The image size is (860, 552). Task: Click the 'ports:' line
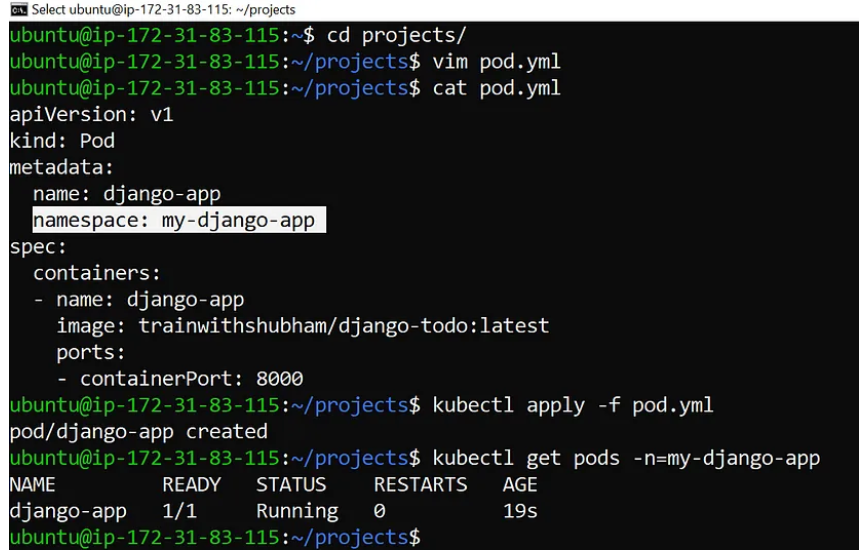pyautogui.click(x=91, y=352)
